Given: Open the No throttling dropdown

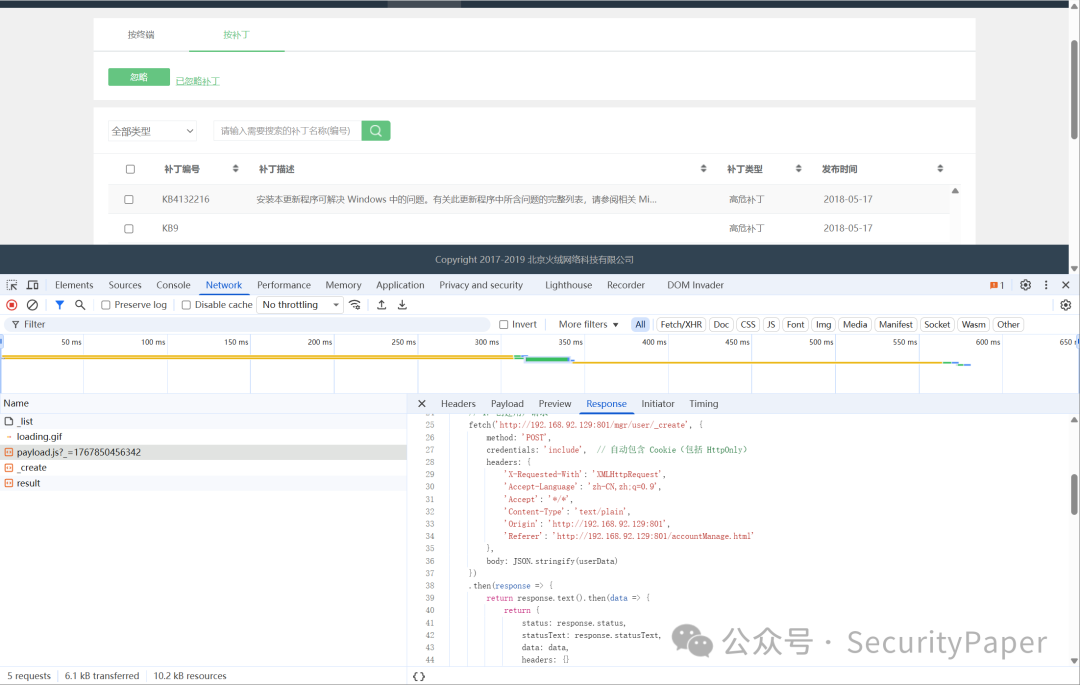Looking at the screenshot, I should tap(300, 305).
